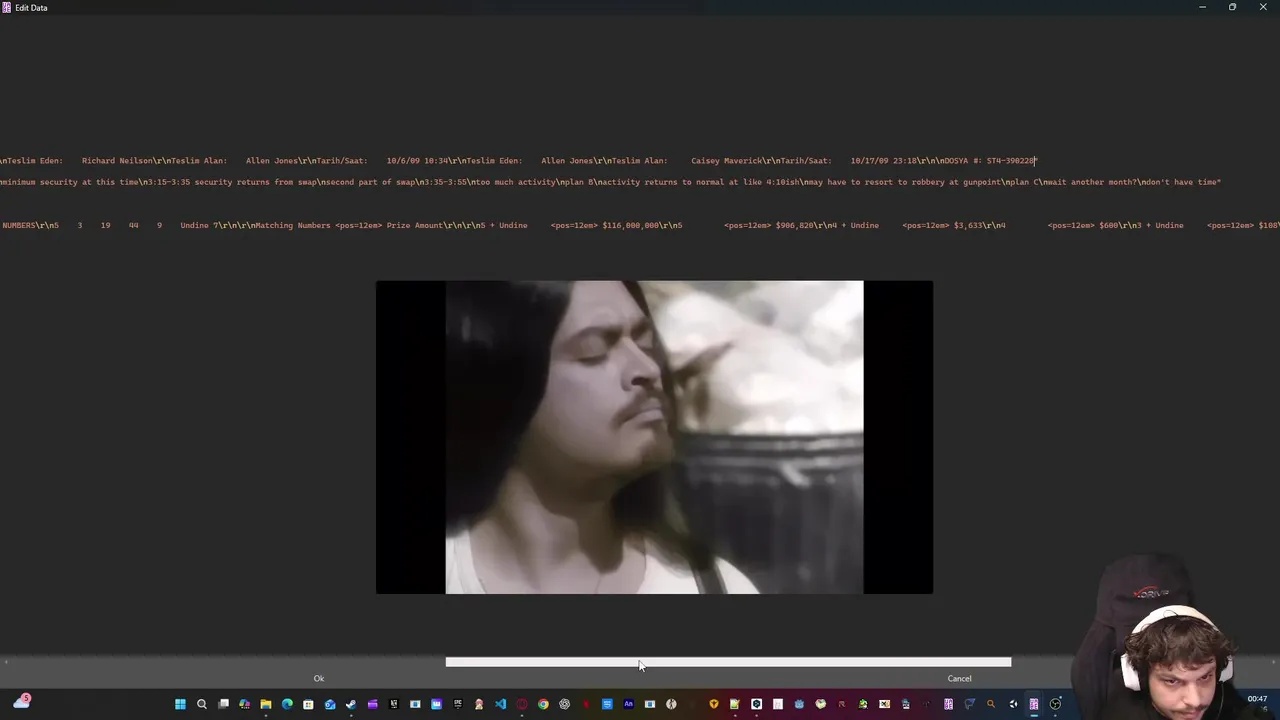Screen dimensions: 1280x720
Task: Click the '$116,000,000' prize value text
Action: coord(629,225)
